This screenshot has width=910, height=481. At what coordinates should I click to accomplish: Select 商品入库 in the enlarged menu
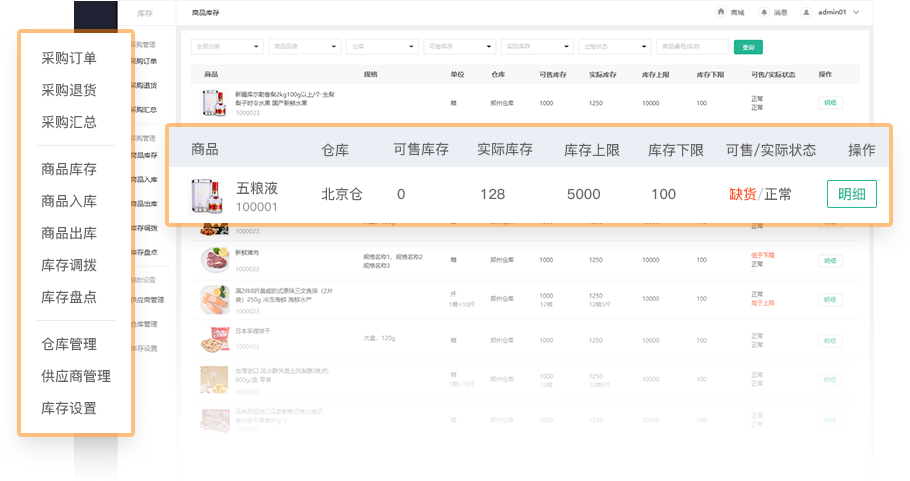click(69, 201)
